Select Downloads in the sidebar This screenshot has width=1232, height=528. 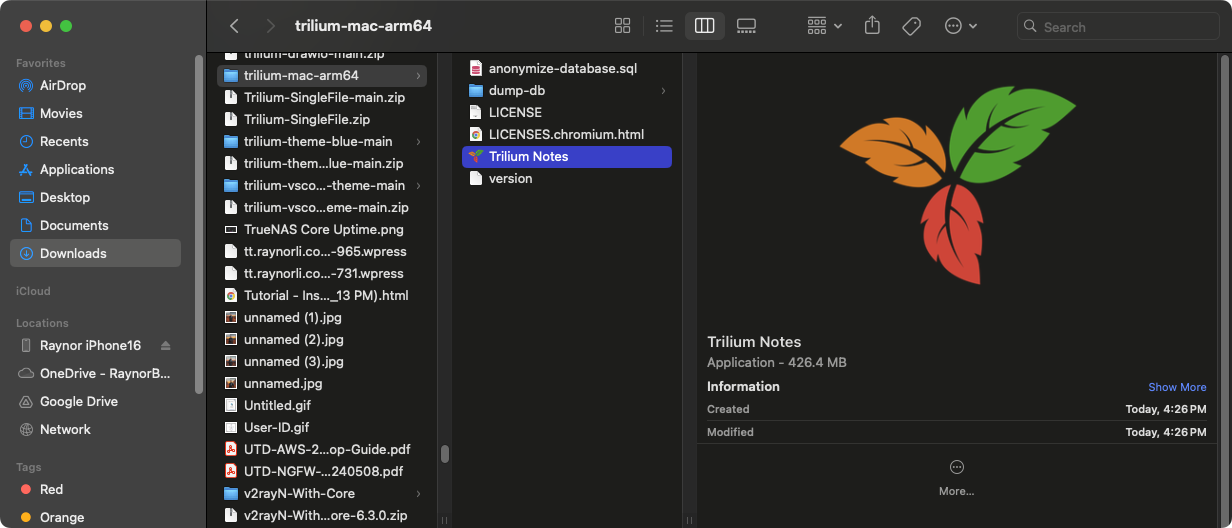[95, 253]
